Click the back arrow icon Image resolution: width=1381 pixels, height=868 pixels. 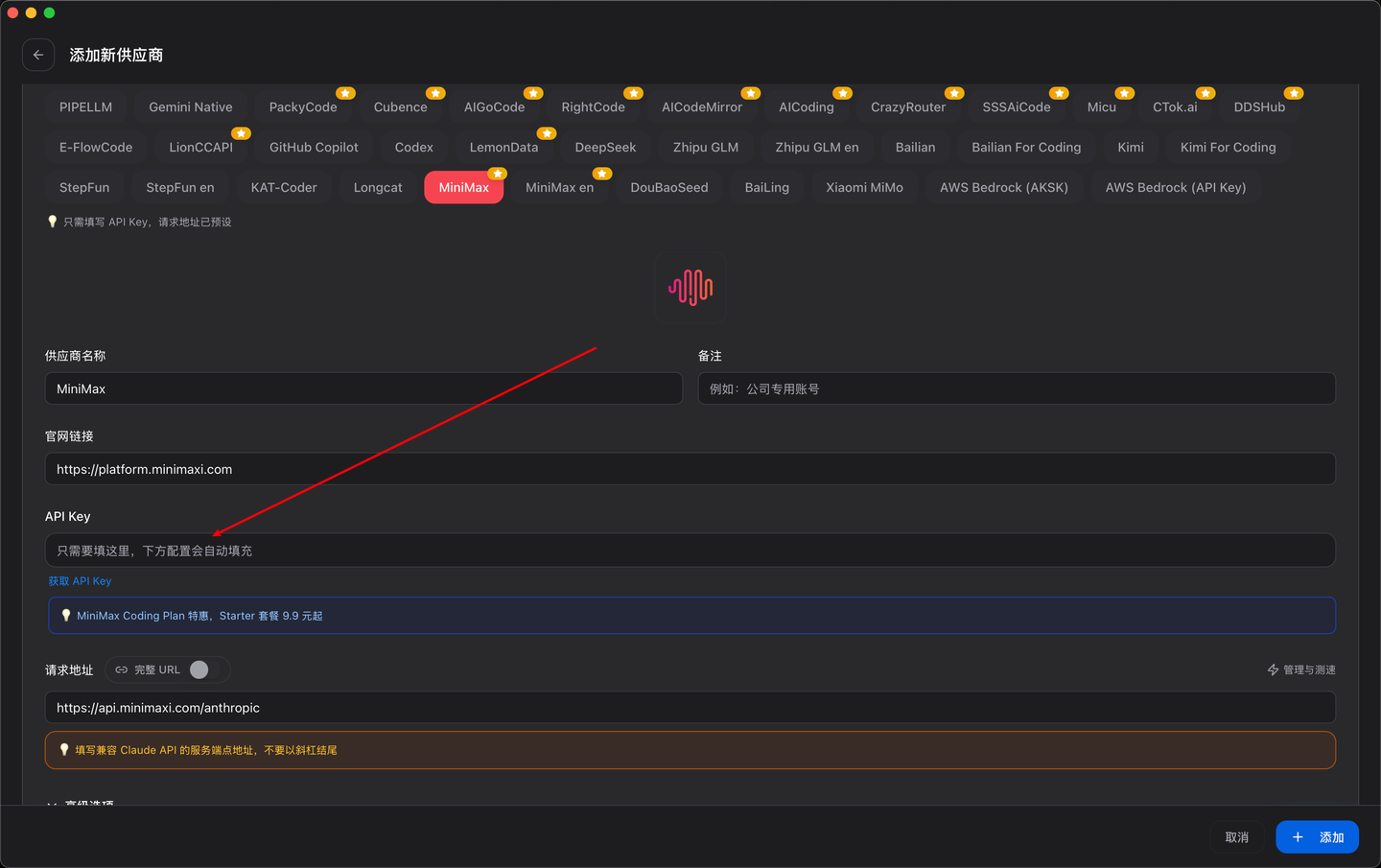click(38, 55)
